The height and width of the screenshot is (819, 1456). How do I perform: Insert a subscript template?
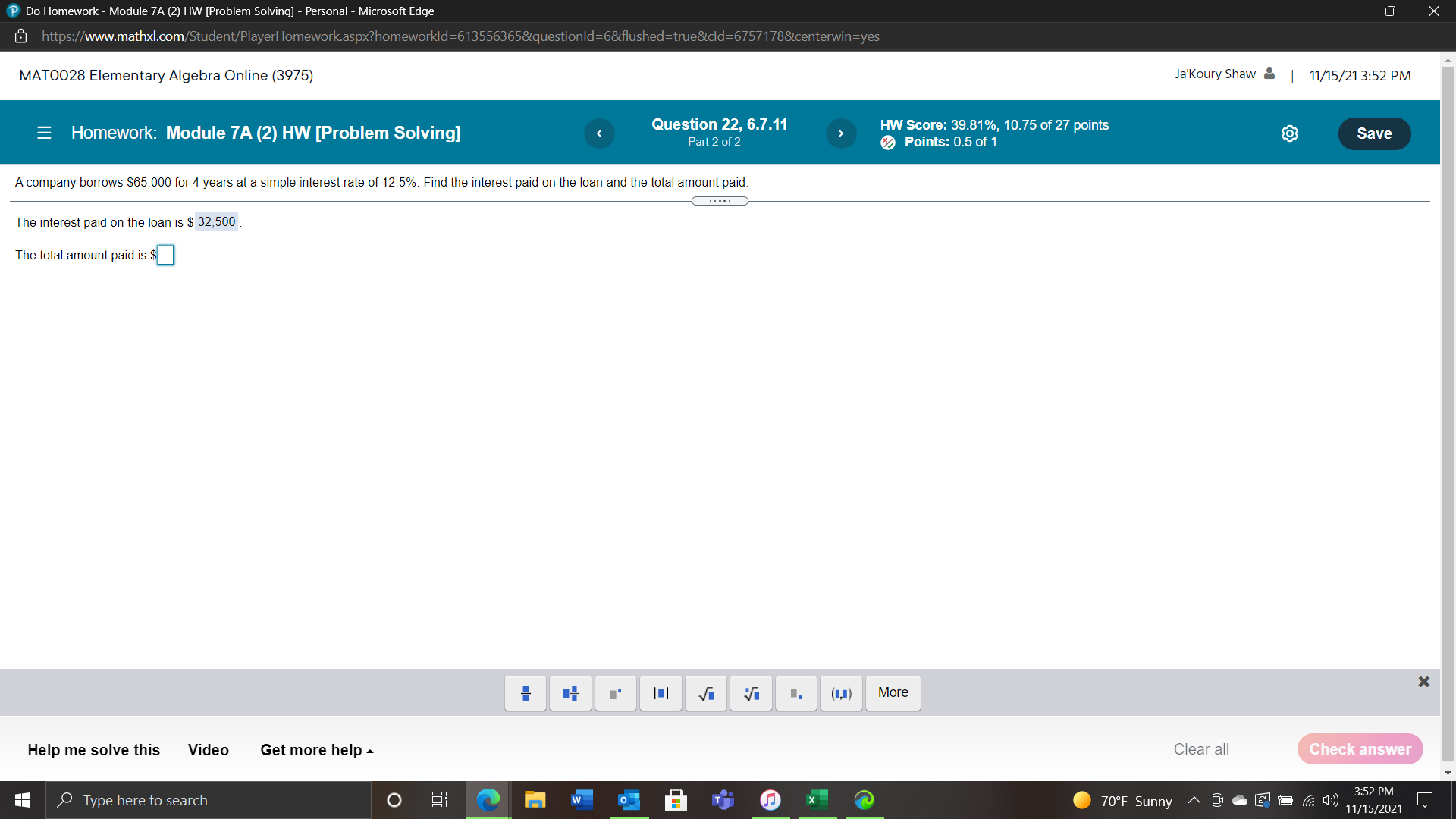(x=795, y=693)
